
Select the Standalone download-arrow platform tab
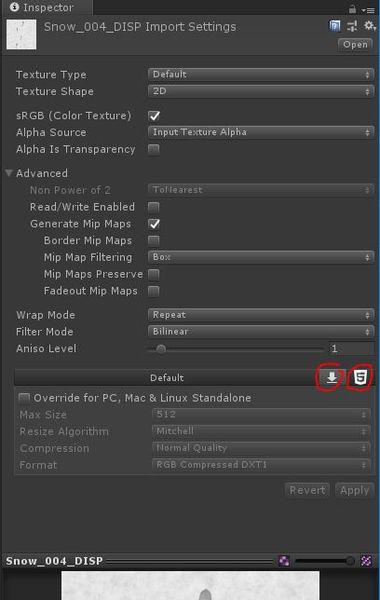click(331, 377)
